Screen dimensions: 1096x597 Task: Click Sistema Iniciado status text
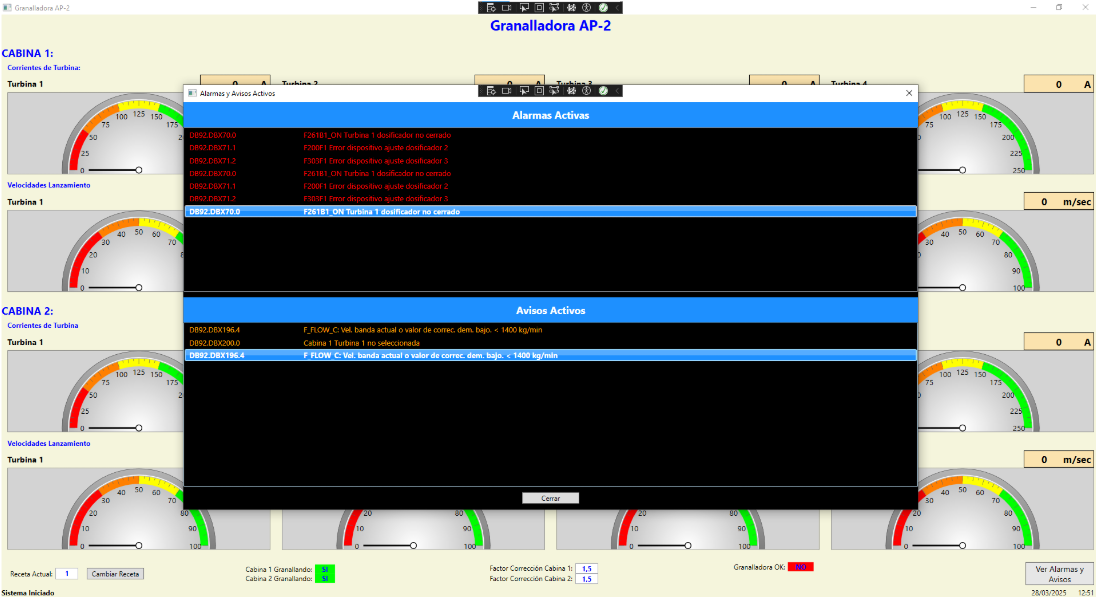coord(27,593)
